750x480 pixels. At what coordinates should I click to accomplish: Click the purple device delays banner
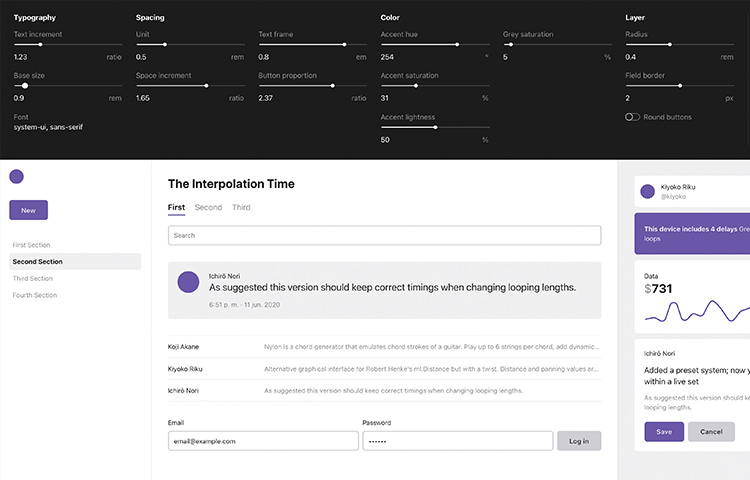(692, 233)
